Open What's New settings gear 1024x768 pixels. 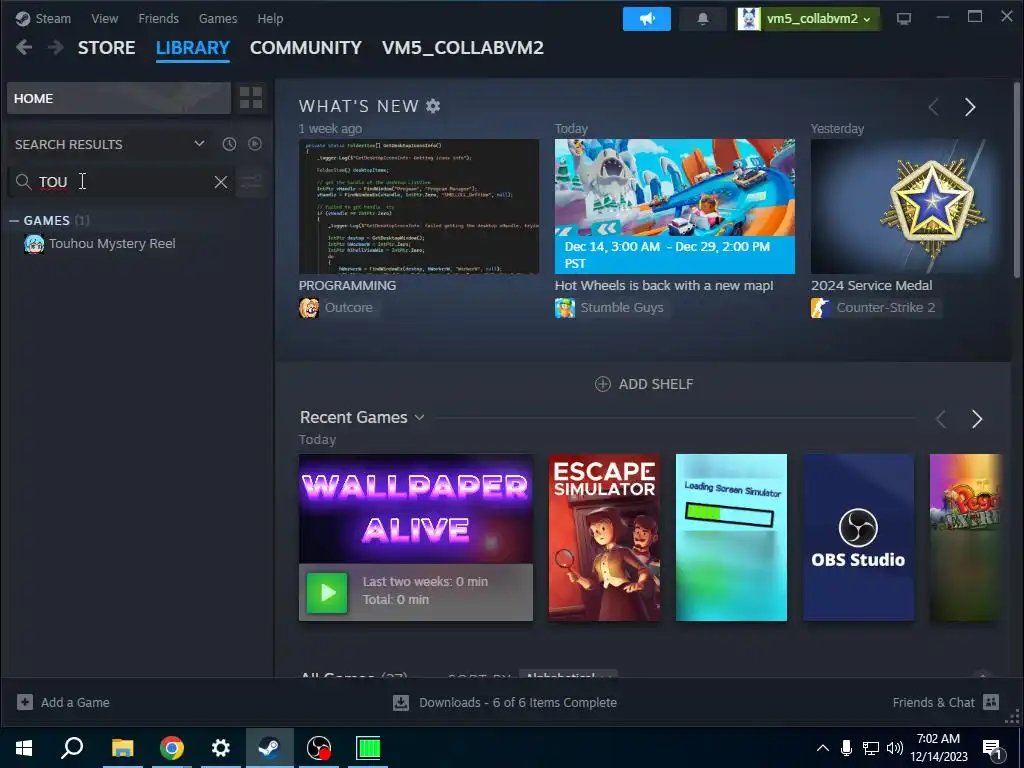click(433, 106)
